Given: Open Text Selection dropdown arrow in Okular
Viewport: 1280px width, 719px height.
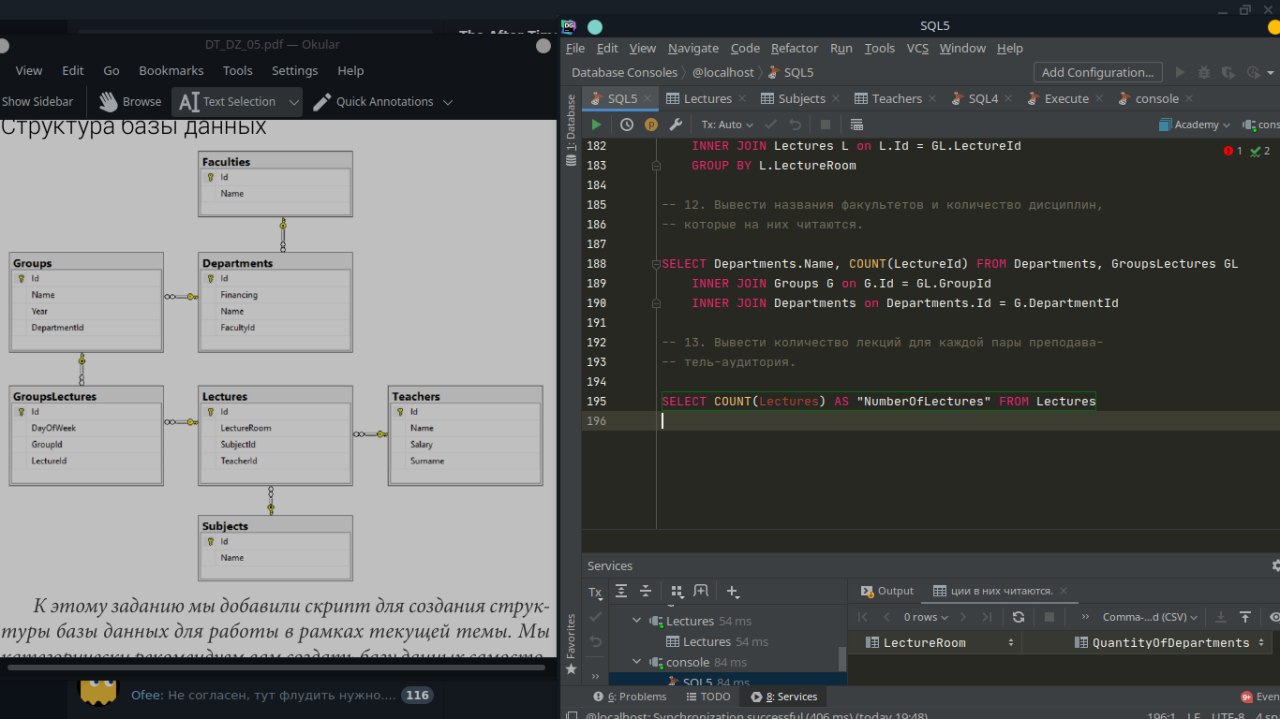Looking at the screenshot, I should [x=294, y=102].
